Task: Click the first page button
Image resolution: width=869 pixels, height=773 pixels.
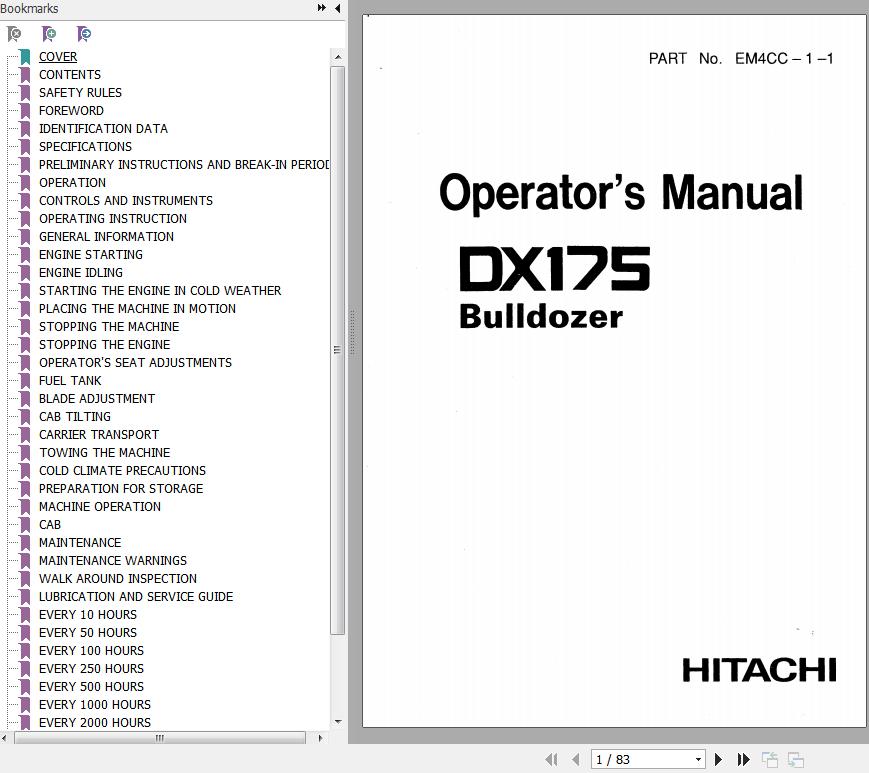Action: click(551, 760)
